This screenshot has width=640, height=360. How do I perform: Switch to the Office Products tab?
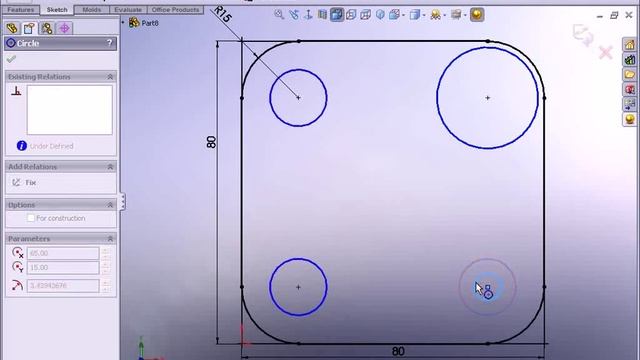176,9
